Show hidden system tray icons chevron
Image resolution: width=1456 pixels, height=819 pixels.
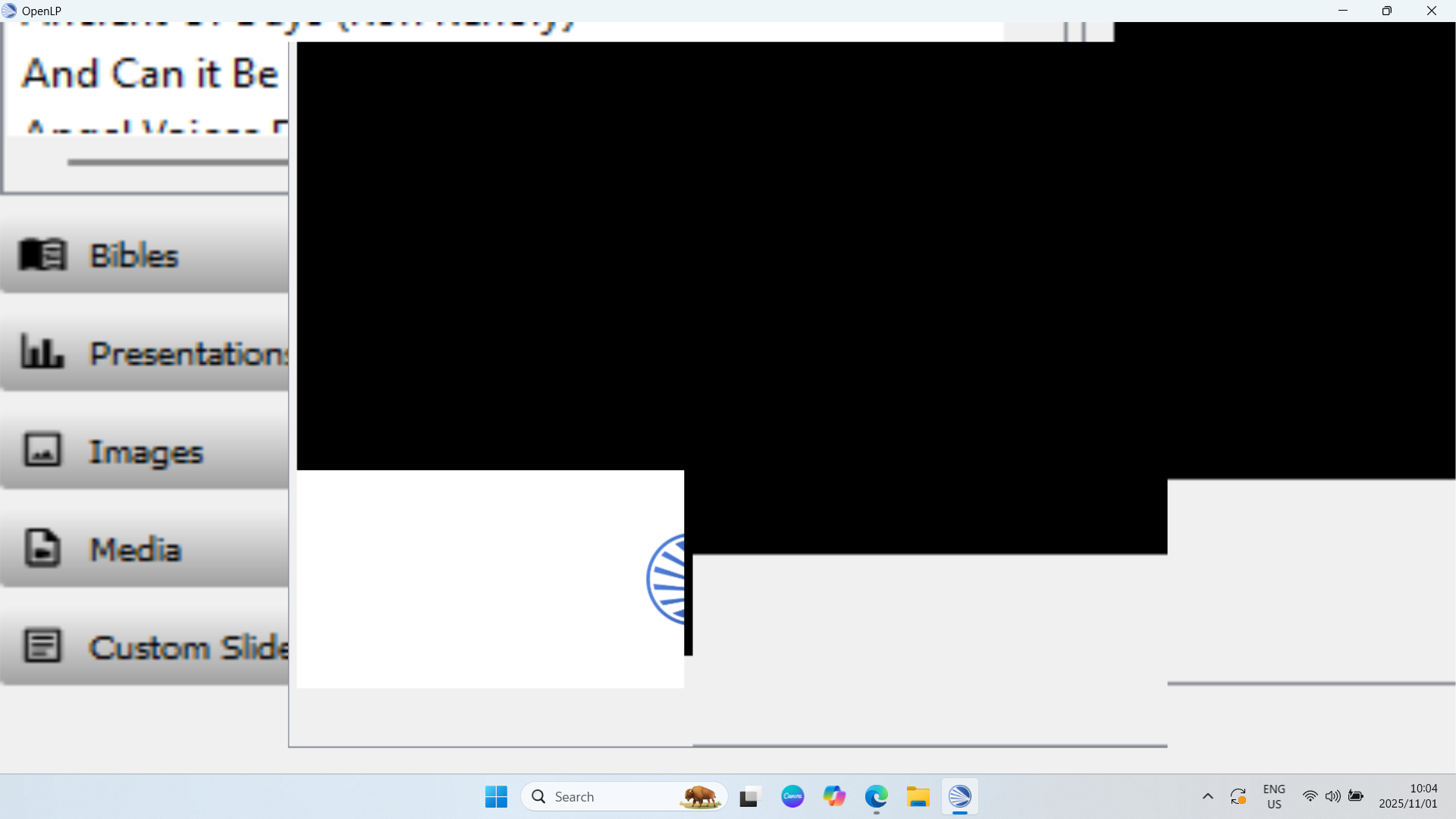pyautogui.click(x=1208, y=796)
